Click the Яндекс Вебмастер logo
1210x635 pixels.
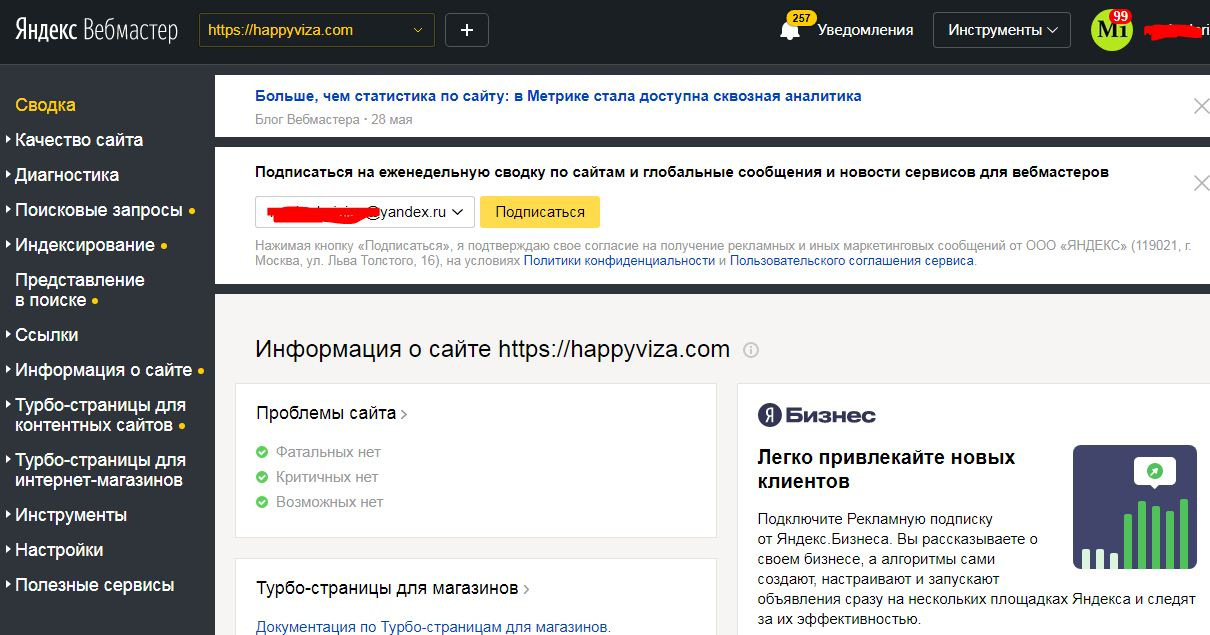(96, 30)
